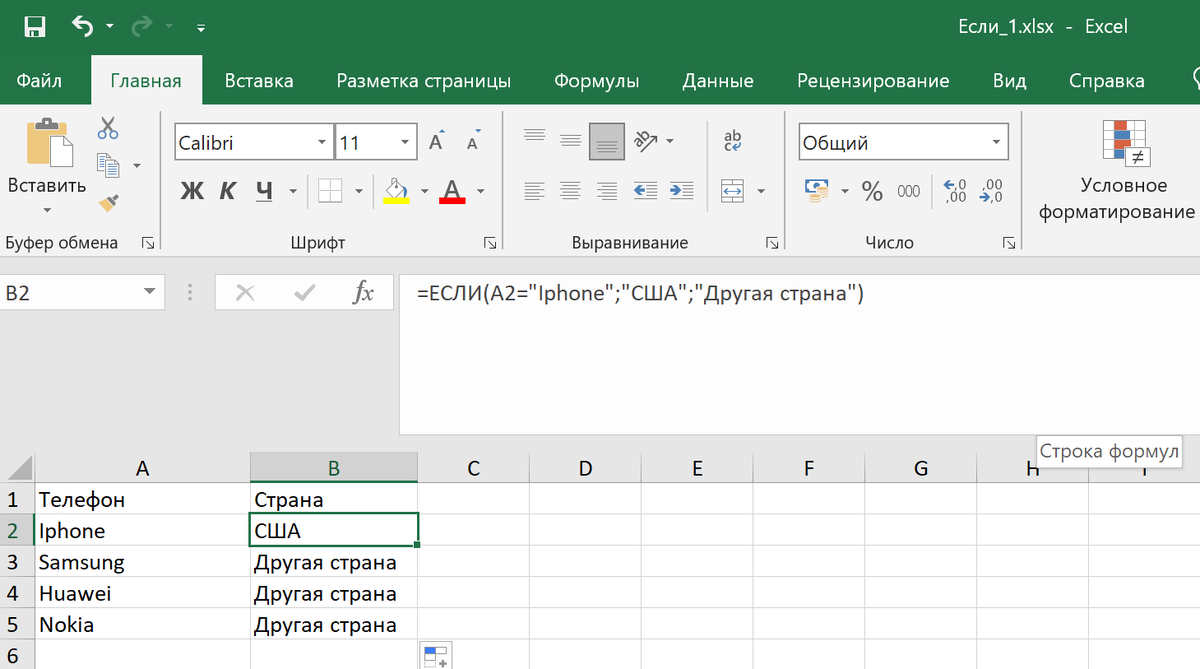The width and height of the screenshot is (1200, 669).
Task: Open the Файл tab
Action: point(39,81)
